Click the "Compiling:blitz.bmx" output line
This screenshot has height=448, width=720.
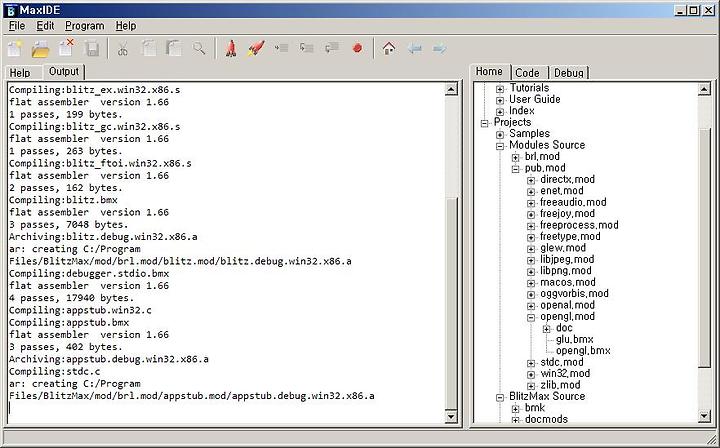click(x=63, y=200)
